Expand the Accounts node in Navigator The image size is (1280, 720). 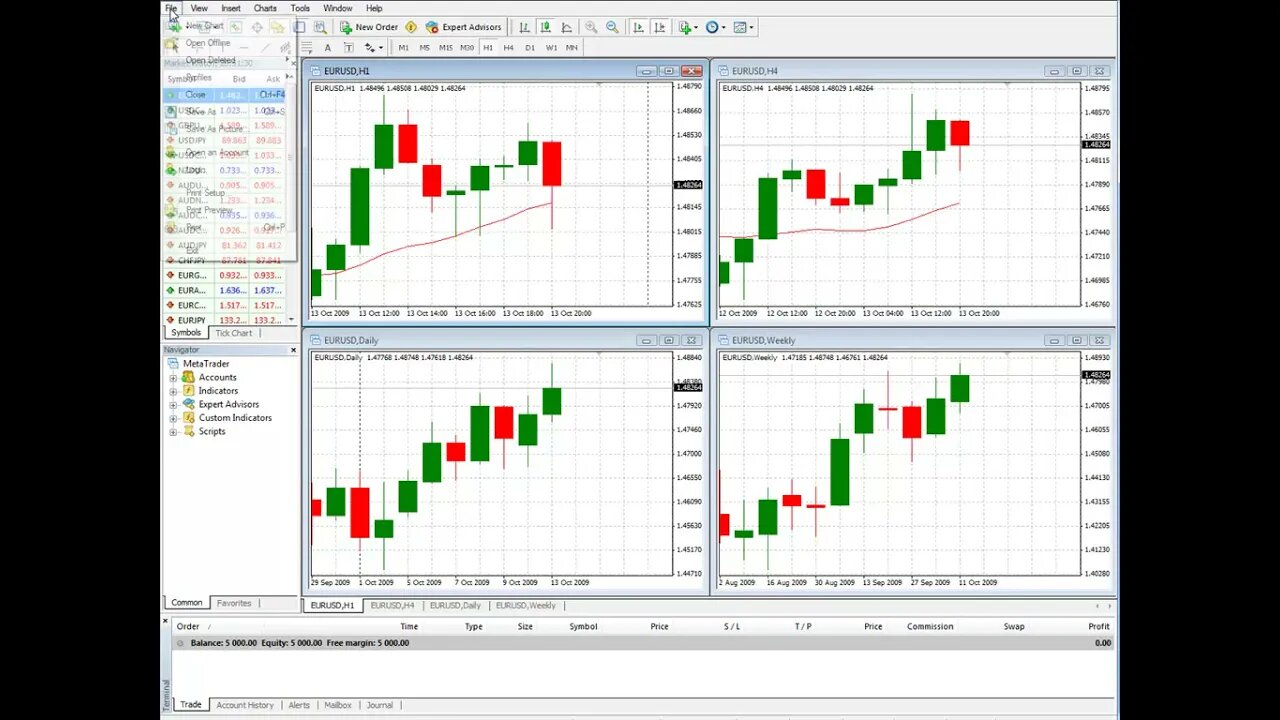click(x=173, y=378)
